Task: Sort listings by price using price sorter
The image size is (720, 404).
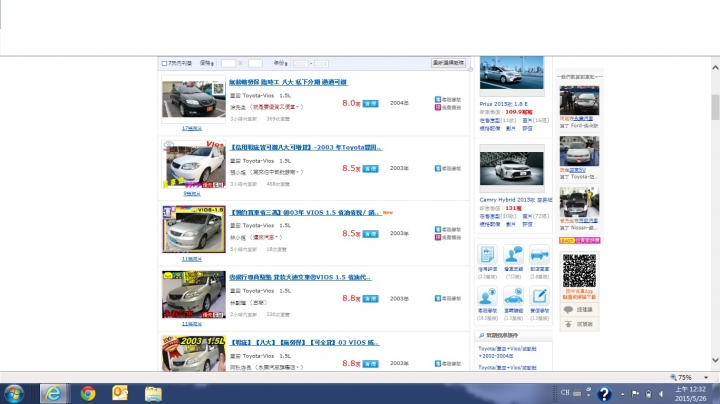Action: 207,63
